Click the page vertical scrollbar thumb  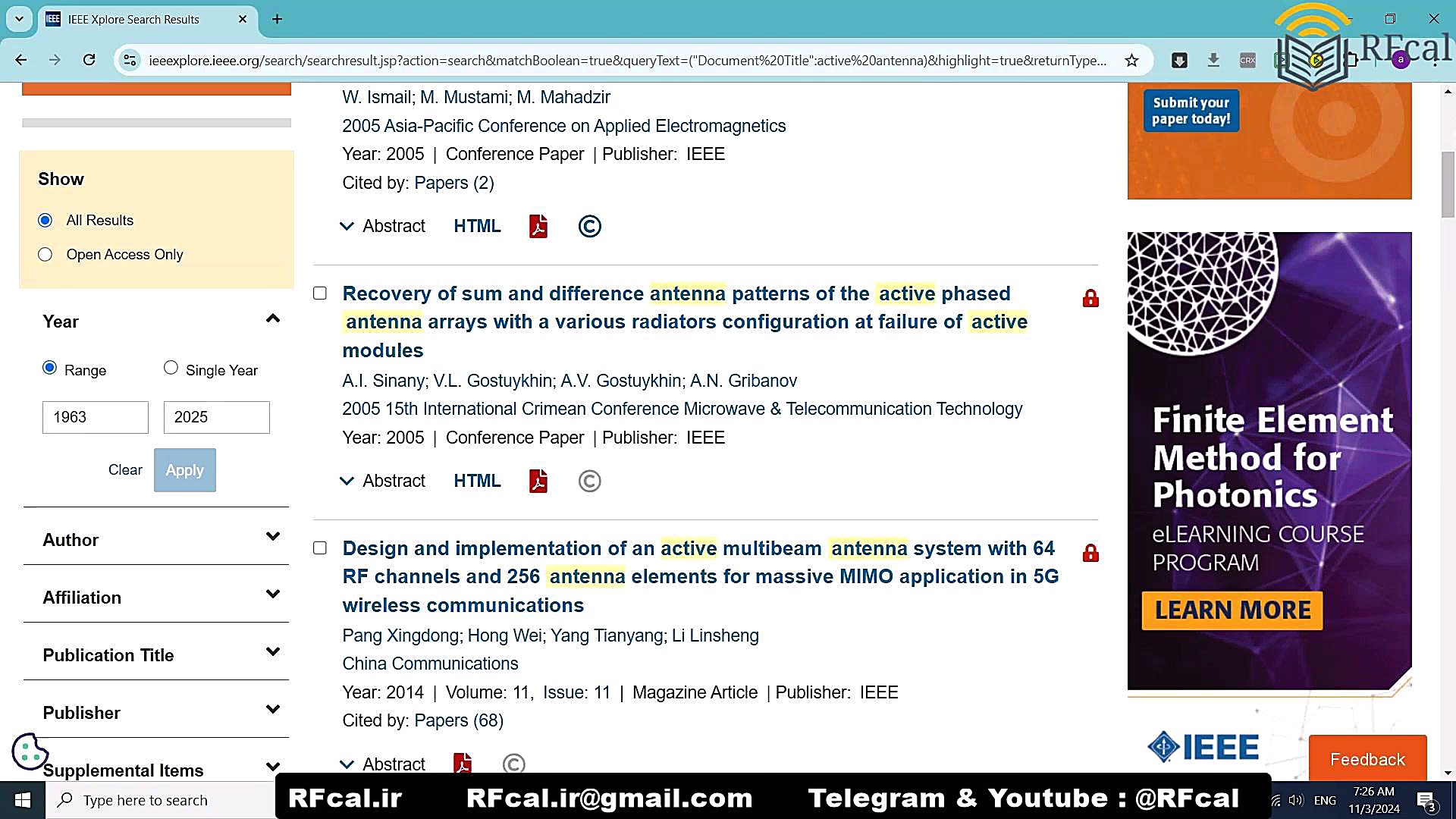(1448, 184)
